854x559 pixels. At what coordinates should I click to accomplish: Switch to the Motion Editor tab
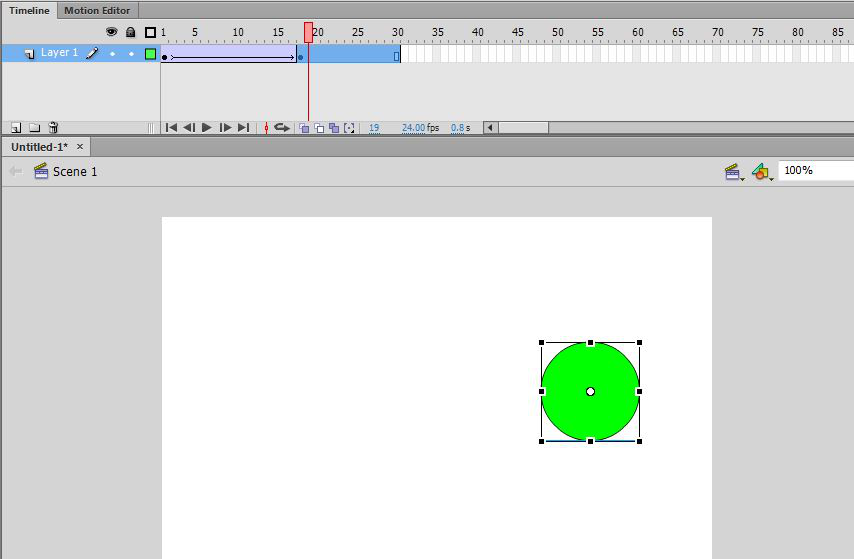click(x=97, y=10)
